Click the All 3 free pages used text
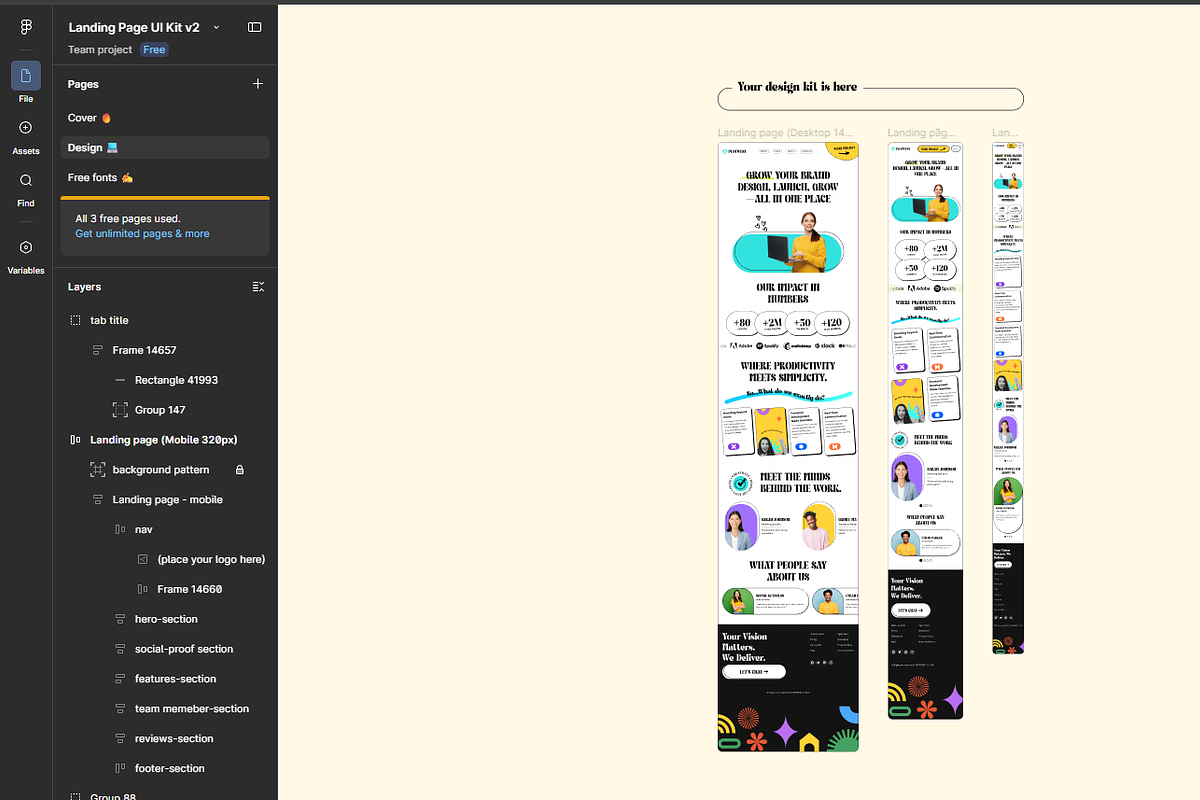This screenshot has height=800, width=1200. tap(128, 218)
